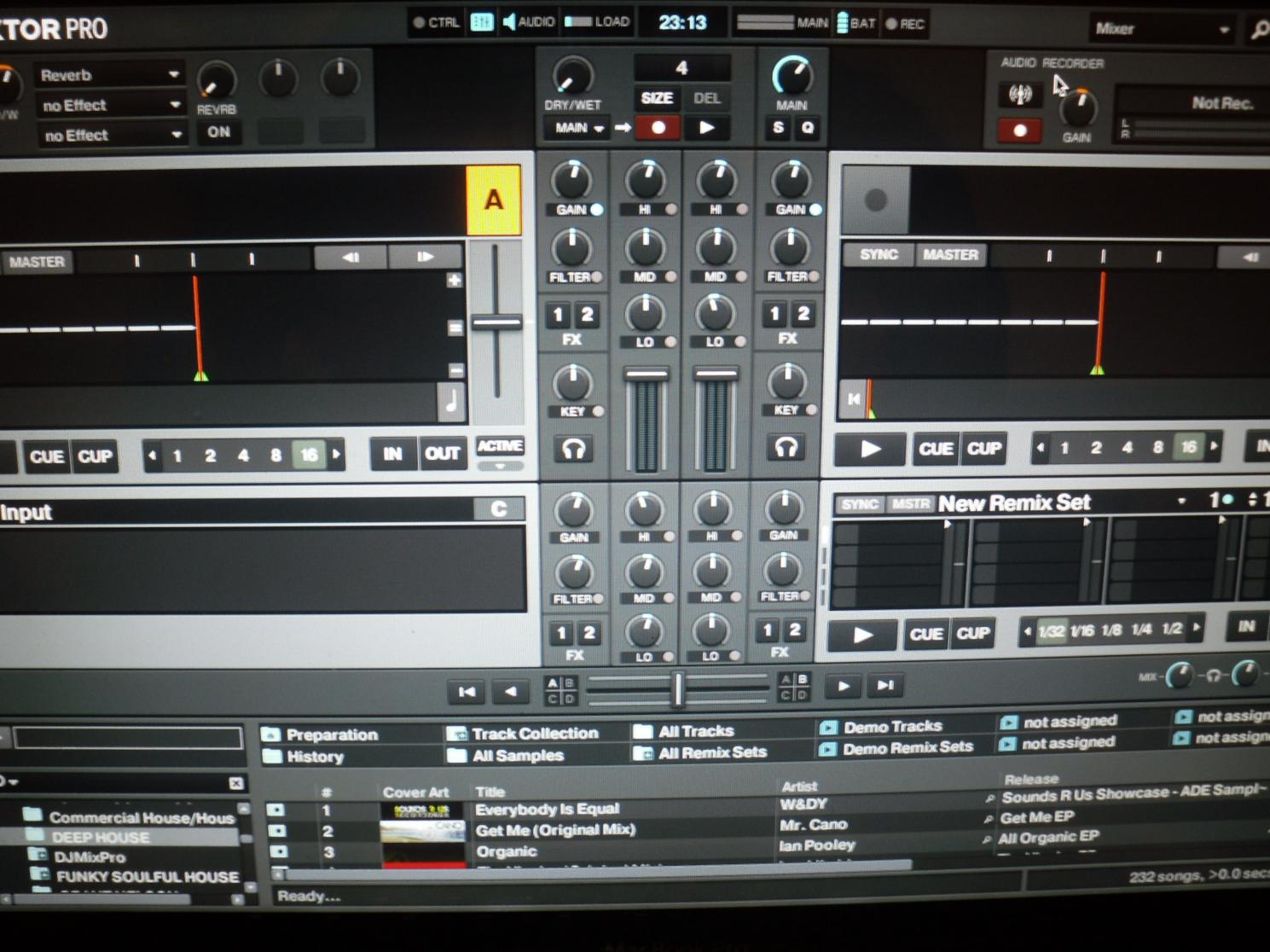Open the Preparation favorite
1270x952 pixels.
[332, 734]
